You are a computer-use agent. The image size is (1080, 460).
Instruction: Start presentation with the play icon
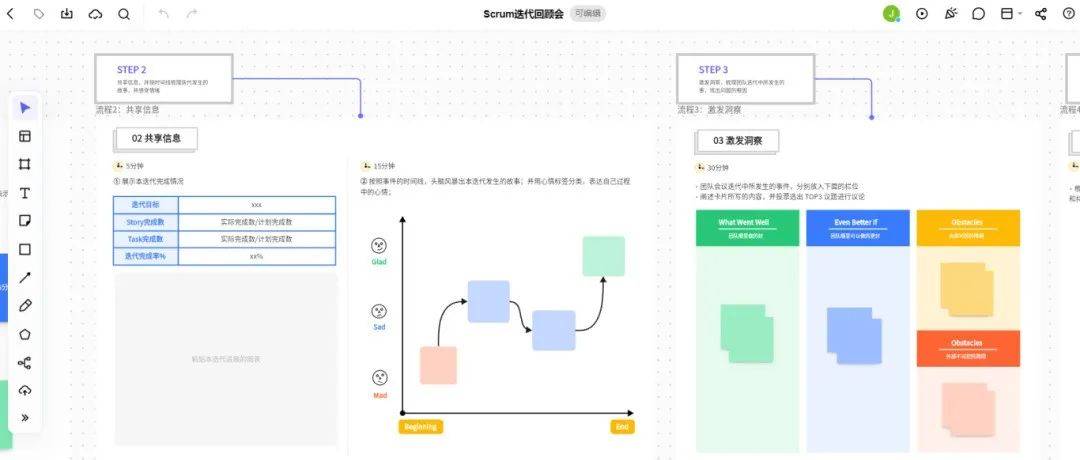point(922,14)
